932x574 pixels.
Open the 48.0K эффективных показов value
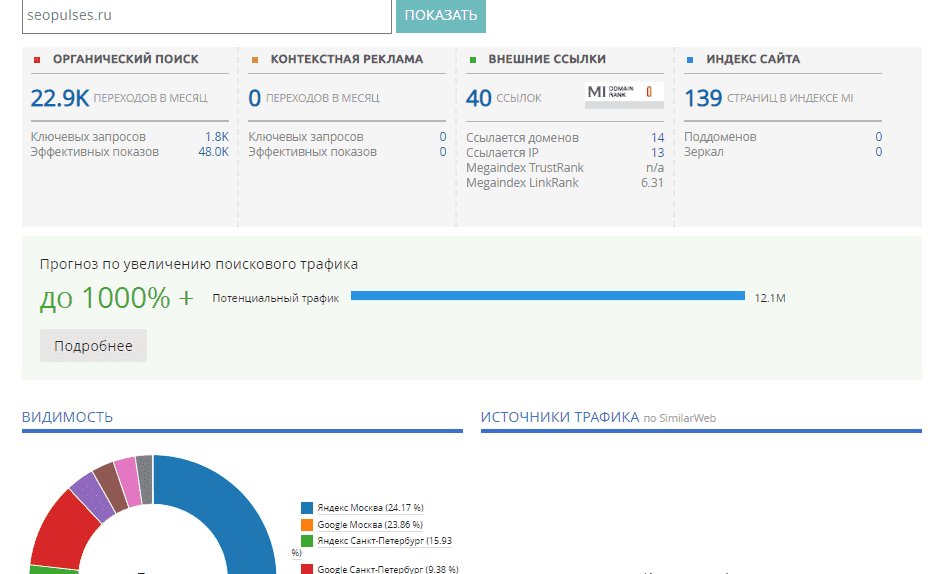tap(213, 152)
